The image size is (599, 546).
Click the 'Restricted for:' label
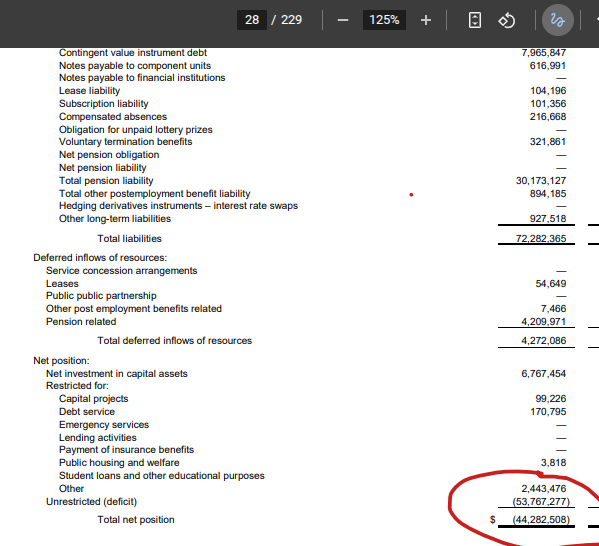click(78, 386)
